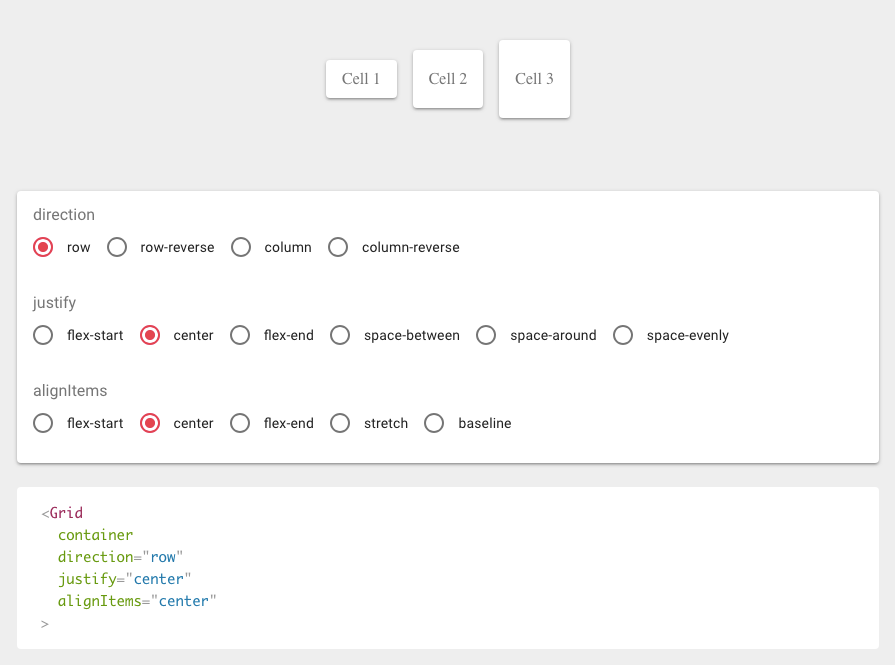Set alignItems to flex-start
The width and height of the screenshot is (895, 665).
(x=43, y=423)
